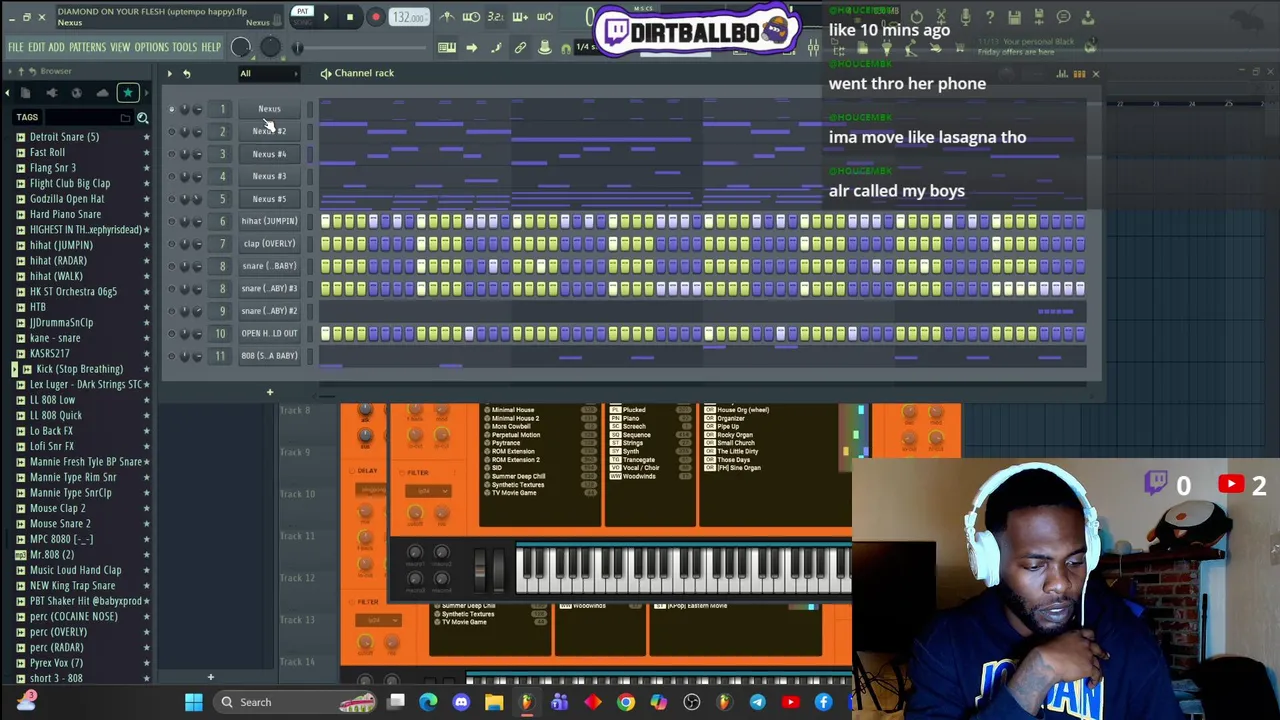Click the volume knob of Nexus #5 channel
The image size is (1280, 720).
[x=197, y=199]
